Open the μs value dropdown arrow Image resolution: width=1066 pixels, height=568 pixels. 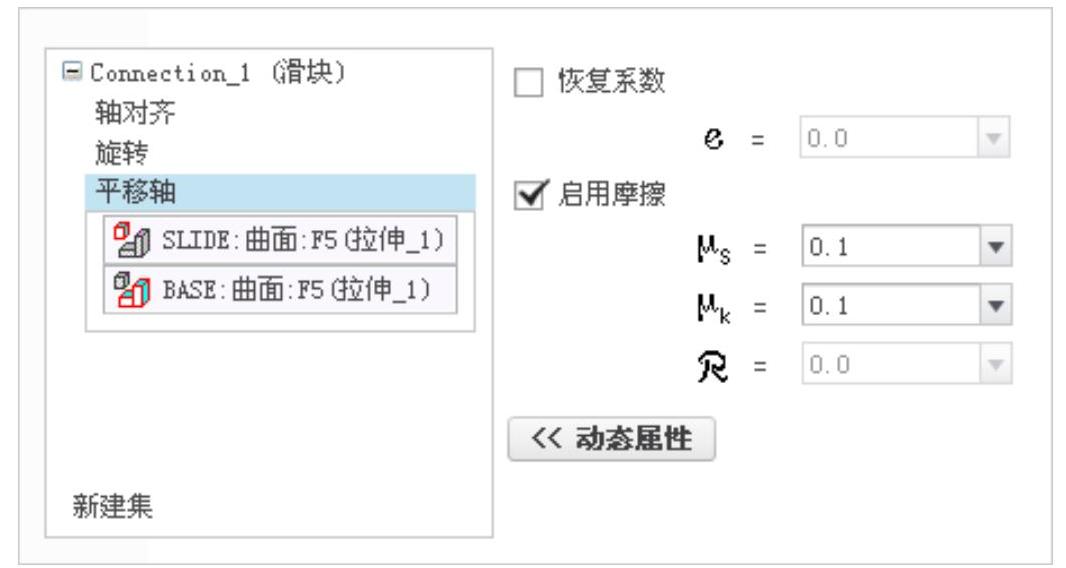tap(995, 246)
